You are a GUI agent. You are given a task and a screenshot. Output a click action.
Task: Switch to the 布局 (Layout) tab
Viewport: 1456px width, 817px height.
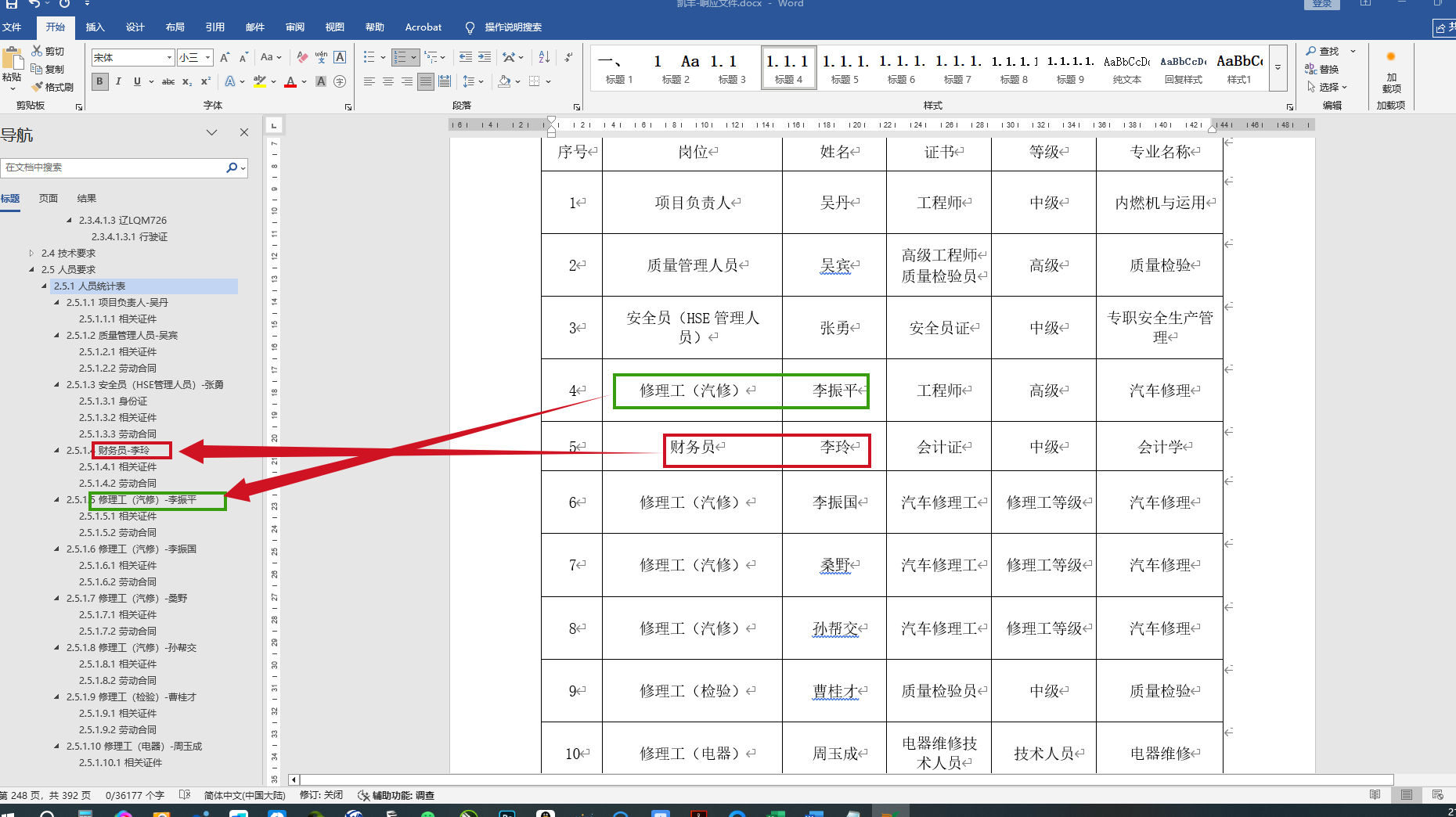[175, 27]
